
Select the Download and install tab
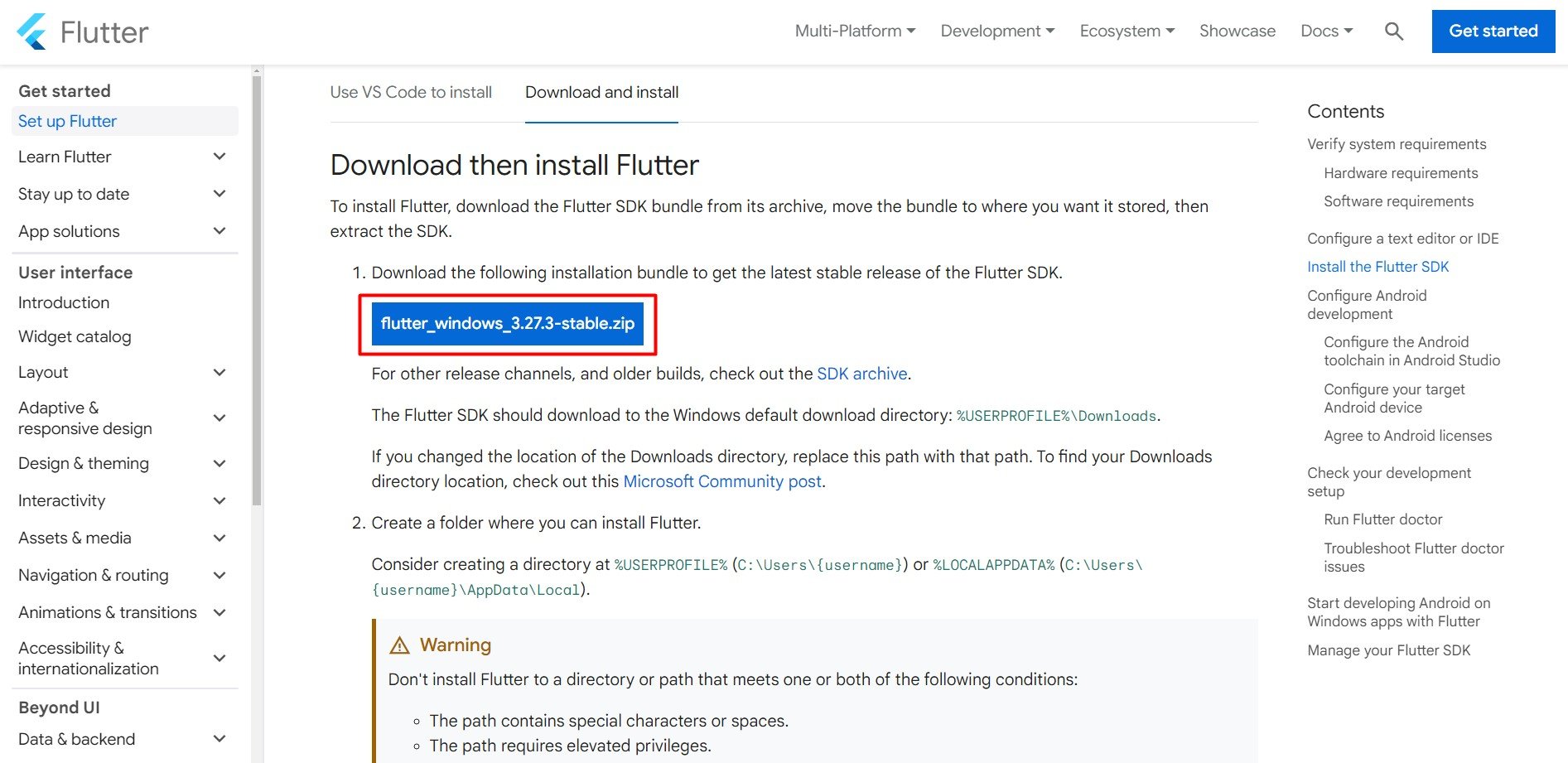pyautogui.click(x=602, y=93)
